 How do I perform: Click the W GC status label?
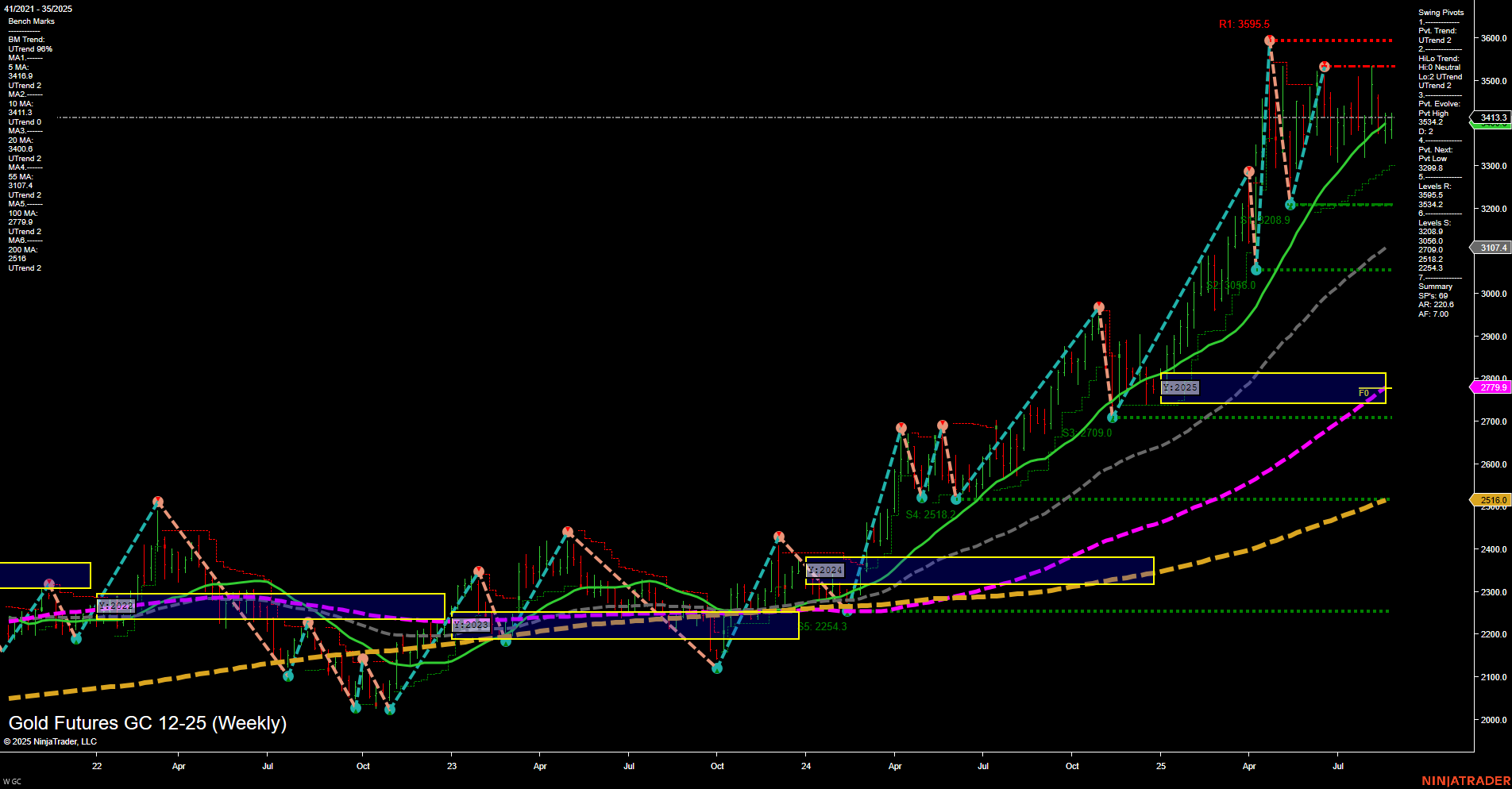tap(11, 780)
